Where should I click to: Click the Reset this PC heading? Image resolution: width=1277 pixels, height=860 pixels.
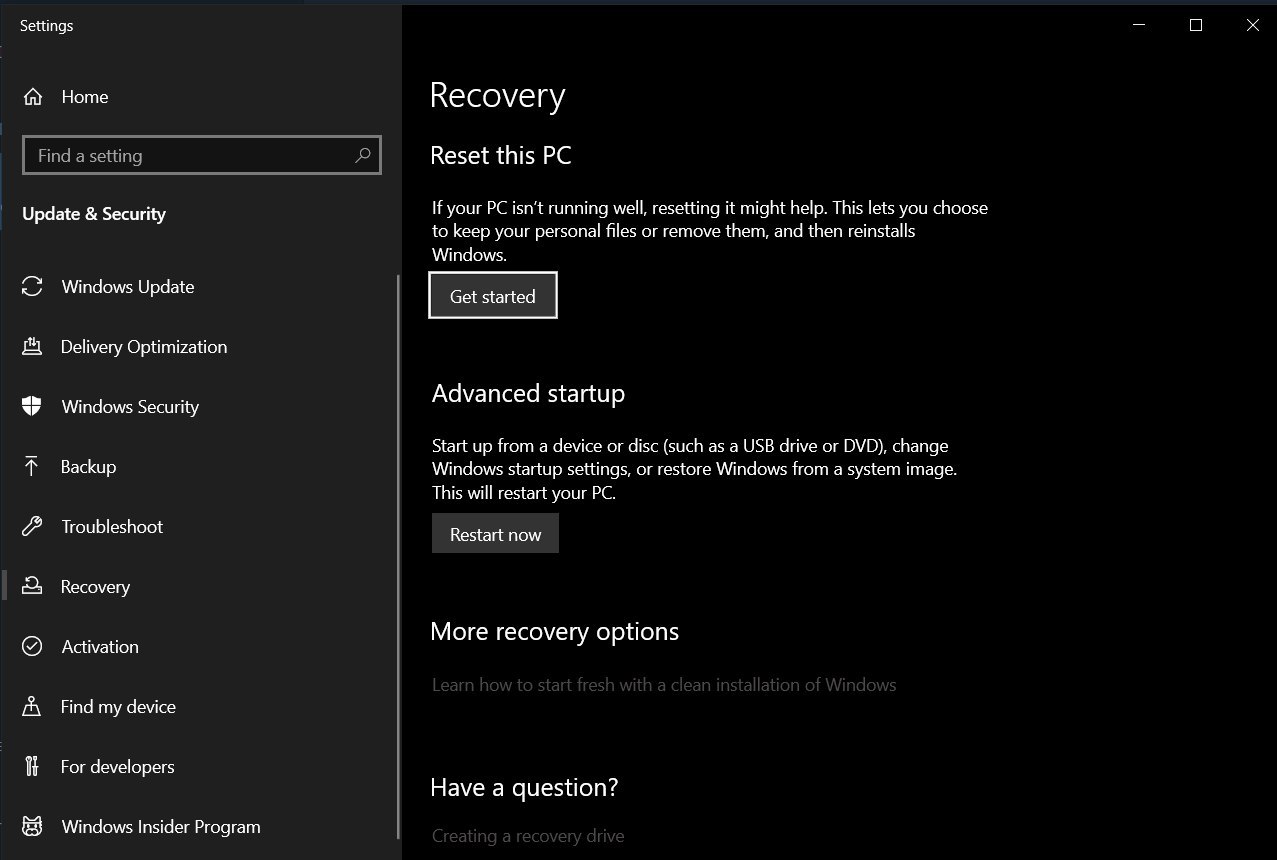click(x=501, y=156)
